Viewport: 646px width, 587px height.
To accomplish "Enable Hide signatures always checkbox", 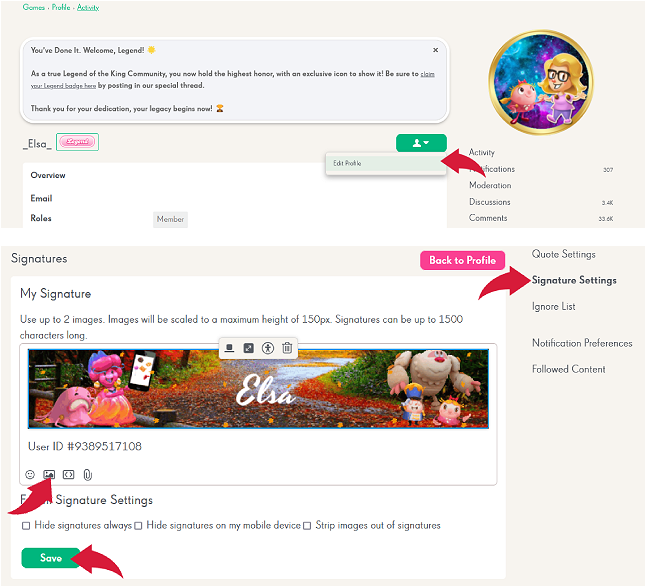I will pyautogui.click(x=26, y=526).
